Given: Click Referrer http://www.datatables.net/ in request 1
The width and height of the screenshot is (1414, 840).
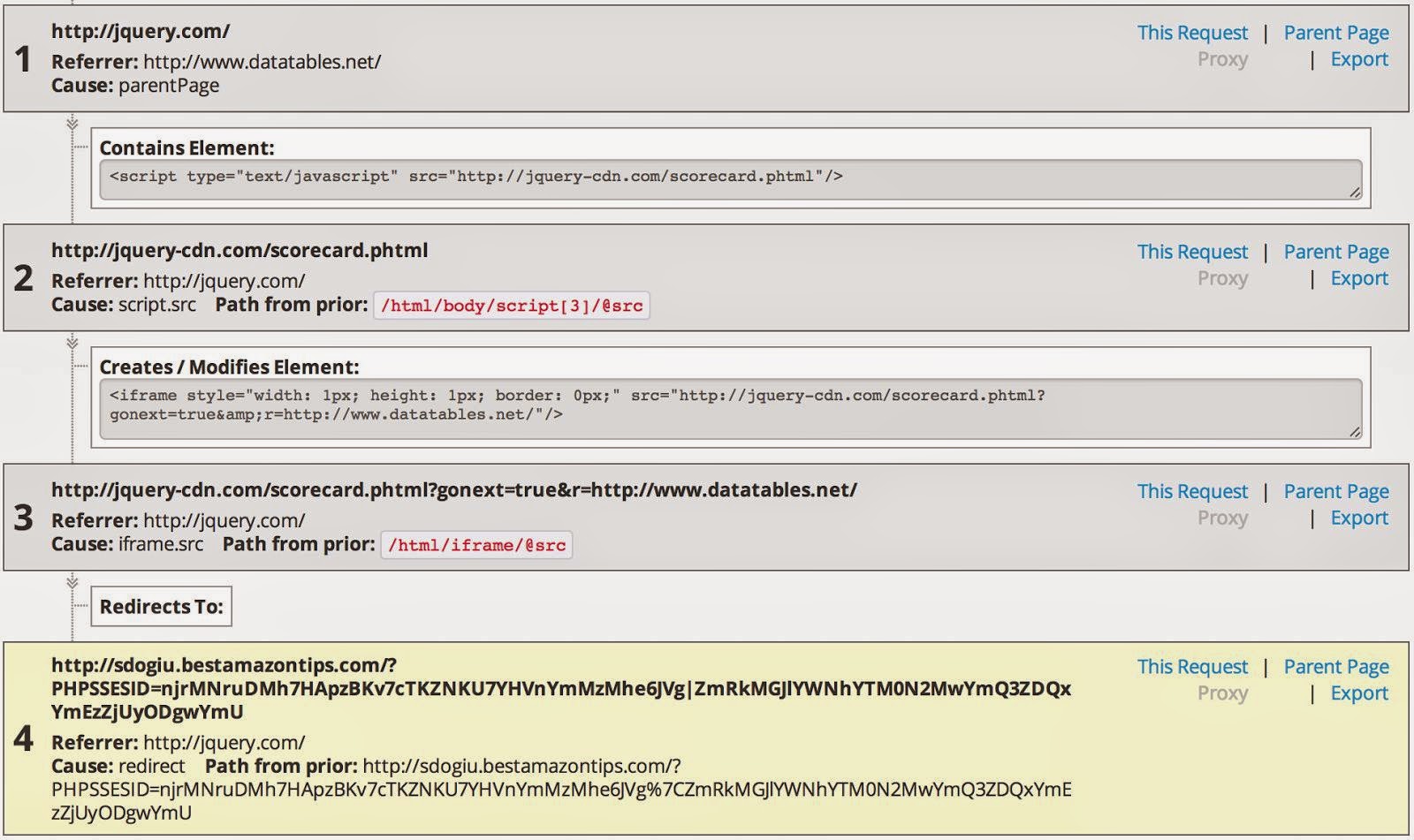Looking at the screenshot, I should [x=217, y=62].
